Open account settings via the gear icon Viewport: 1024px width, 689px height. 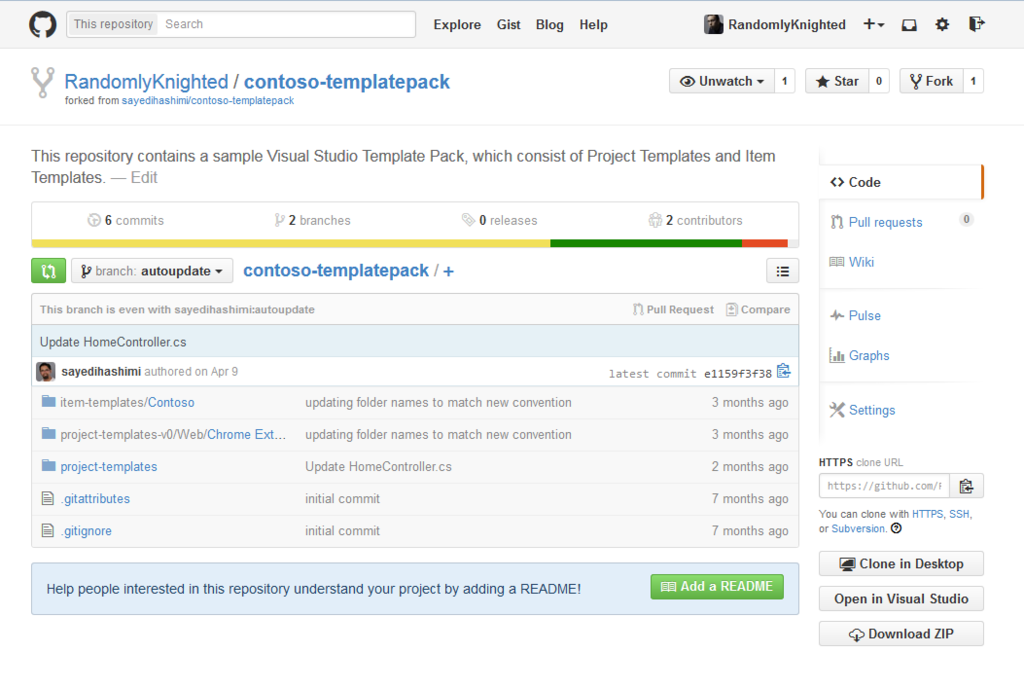tap(942, 24)
